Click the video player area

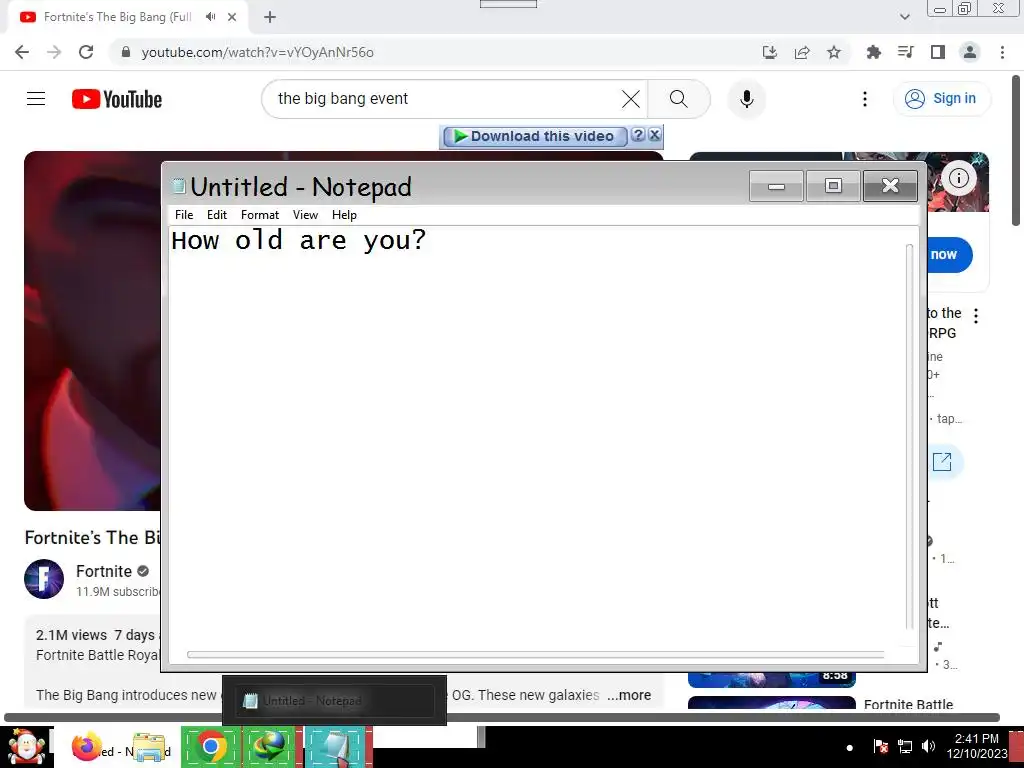coord(92,330)
